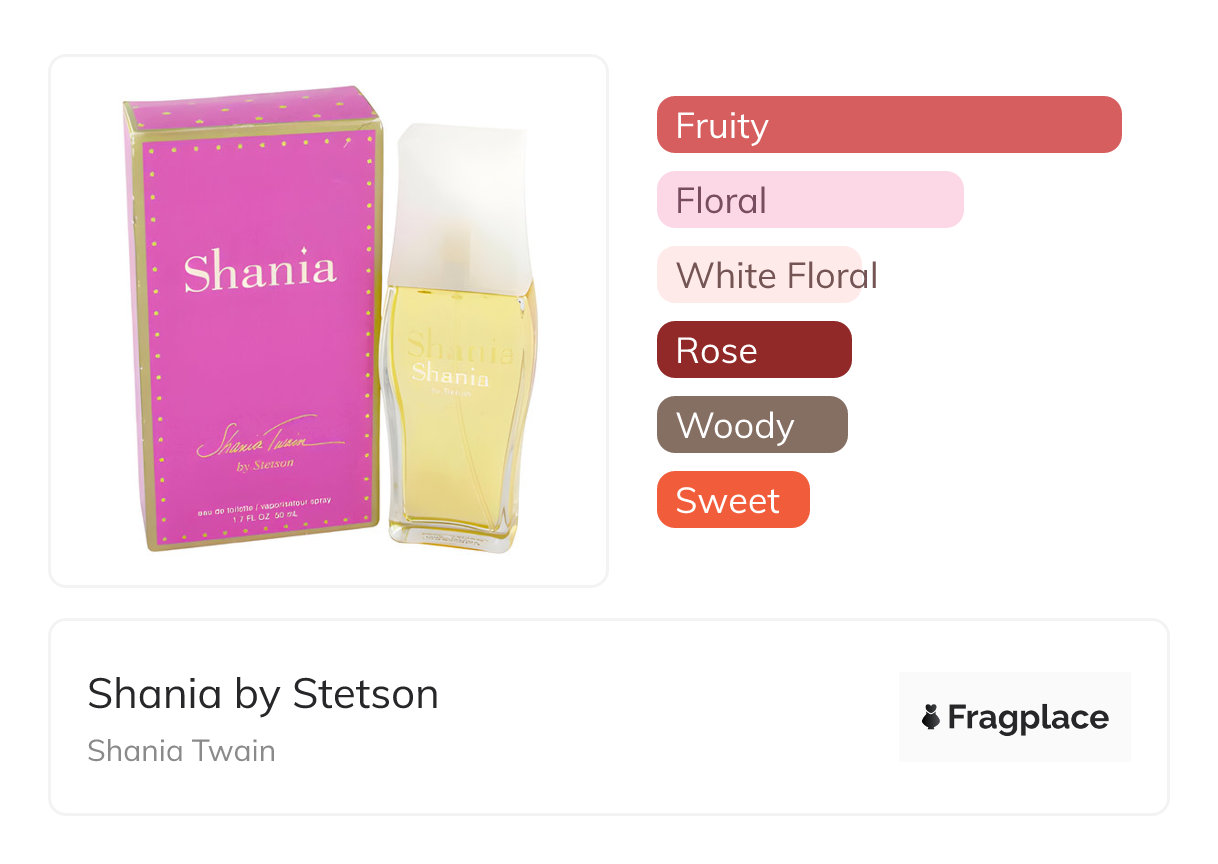
Task: Select the Floral accord bar
Action: coord(809,200)
